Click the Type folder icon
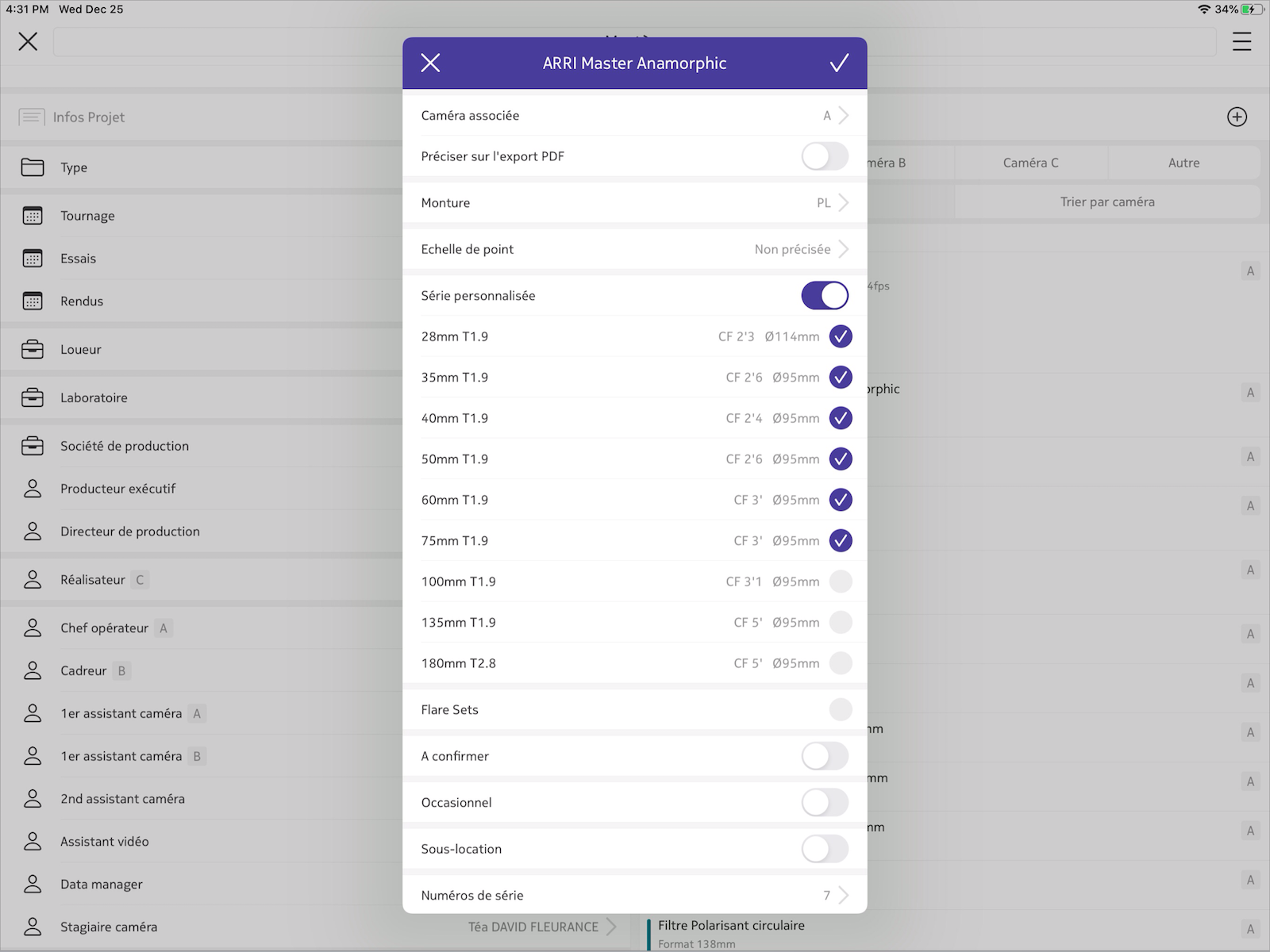 [x=33, y=167]
